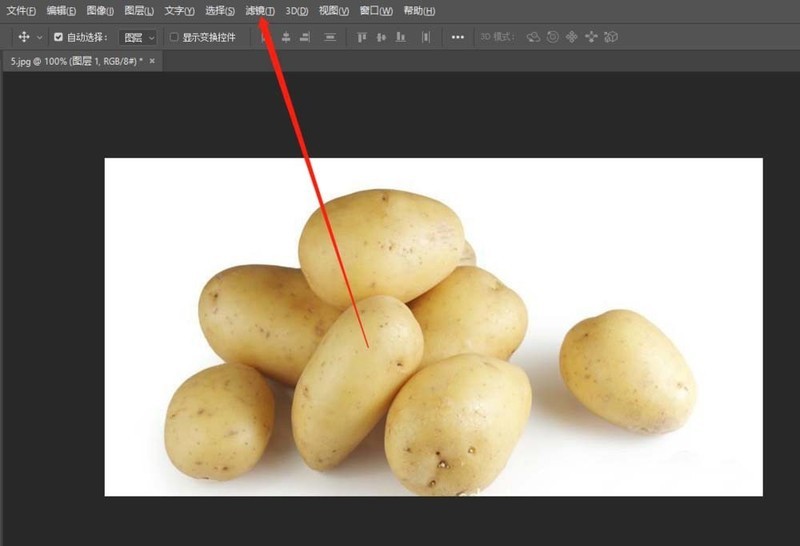The width and height of the screenshot is (800, 546).
Task: Open the 图层 auto-select dropdown
Action: point(138,37)
